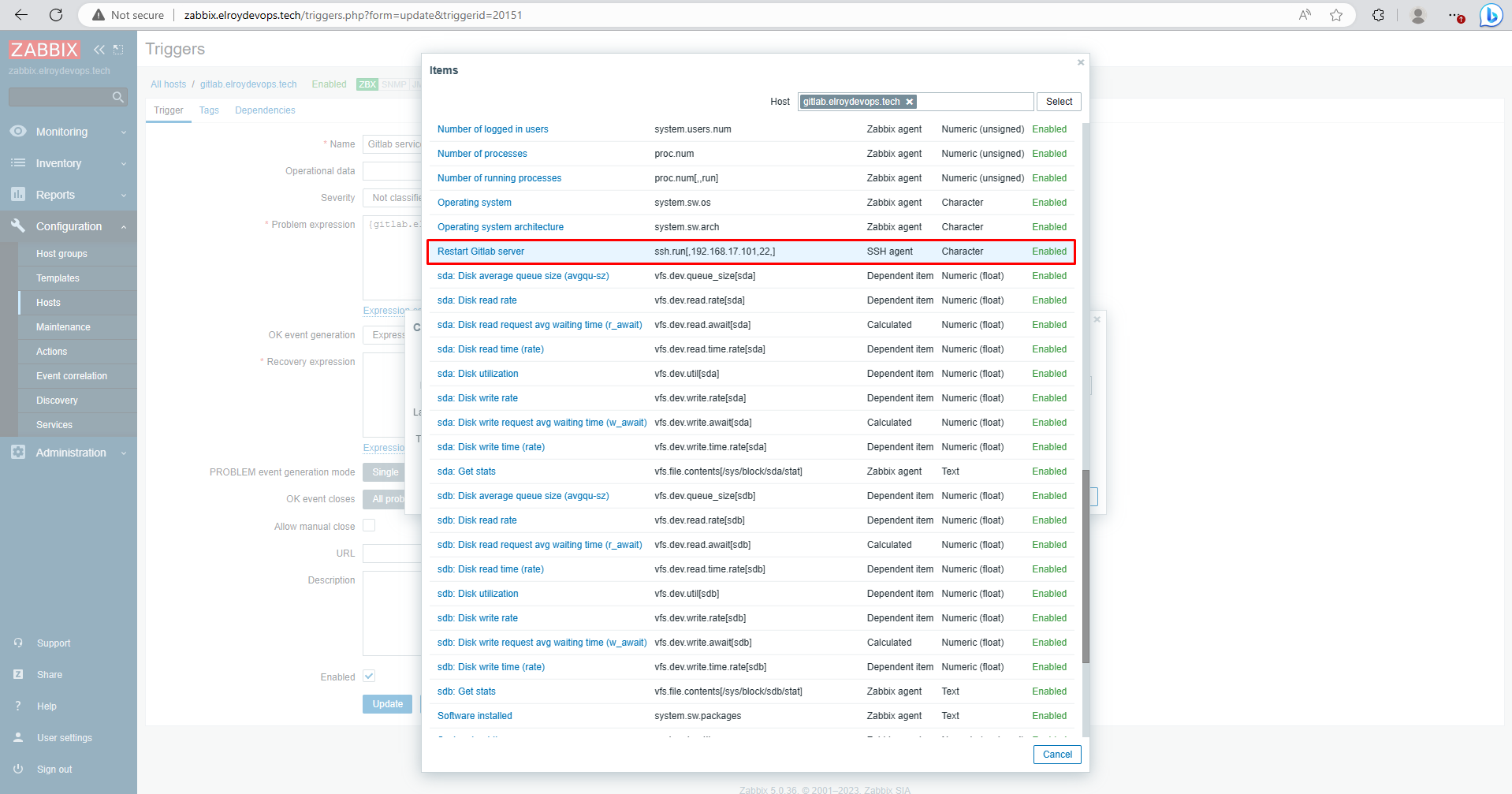Collapse the sidebar with double-chevron icon
Image resolution: width=1512 pixels, height=794 pixels.
99,50
